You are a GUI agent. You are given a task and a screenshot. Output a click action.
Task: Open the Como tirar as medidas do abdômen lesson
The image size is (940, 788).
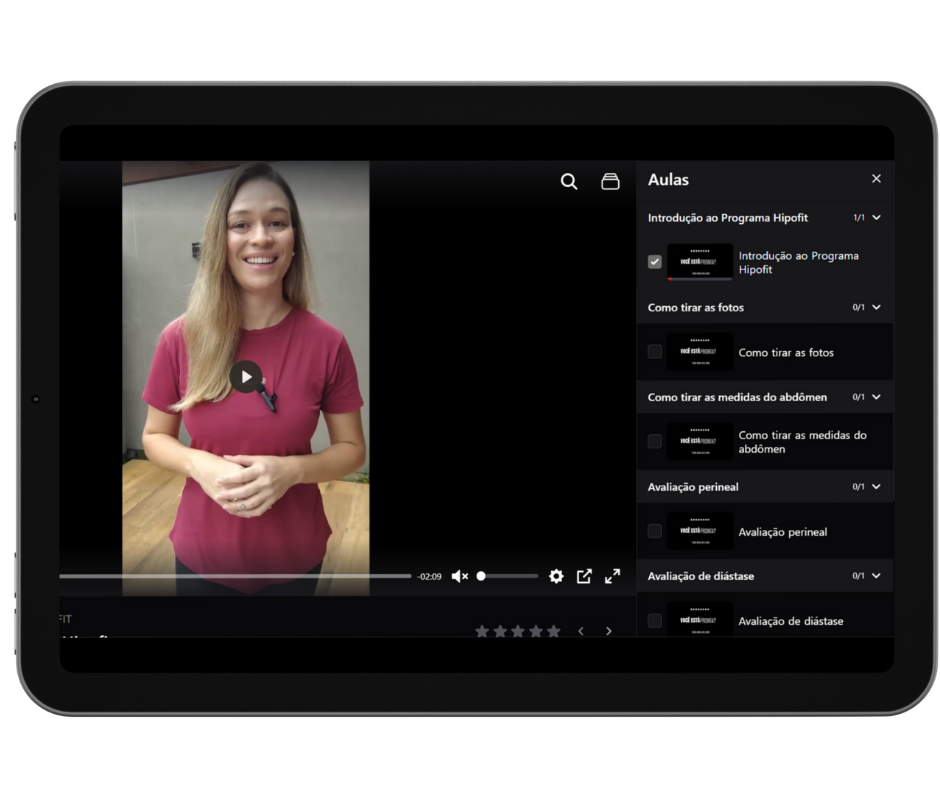[x=802, y=442]
